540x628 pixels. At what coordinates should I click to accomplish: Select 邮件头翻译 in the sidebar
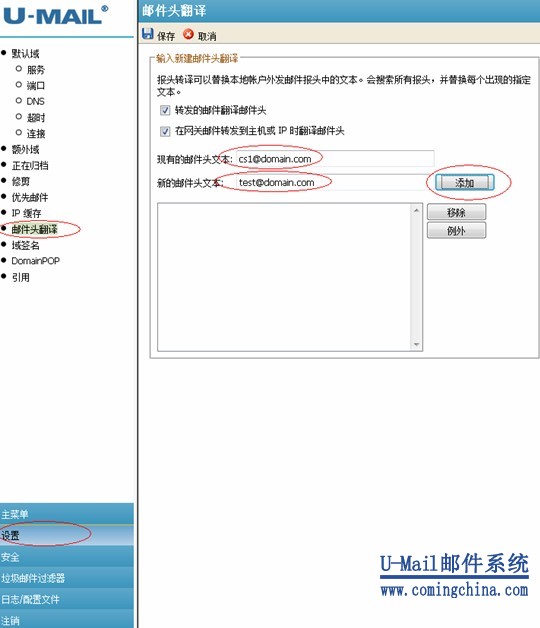click(x=34, y=229)
